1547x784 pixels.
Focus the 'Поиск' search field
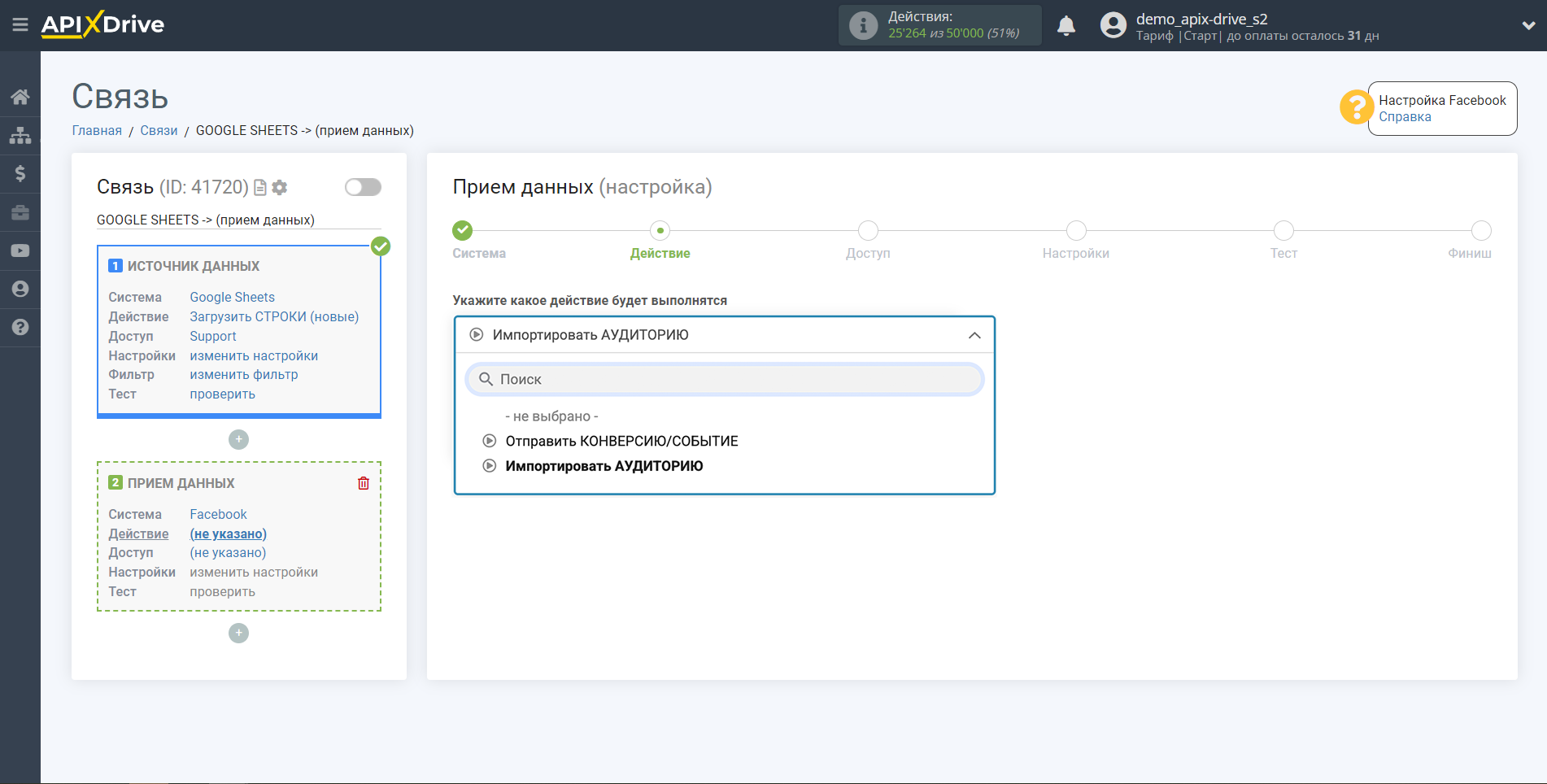point(725,379)
